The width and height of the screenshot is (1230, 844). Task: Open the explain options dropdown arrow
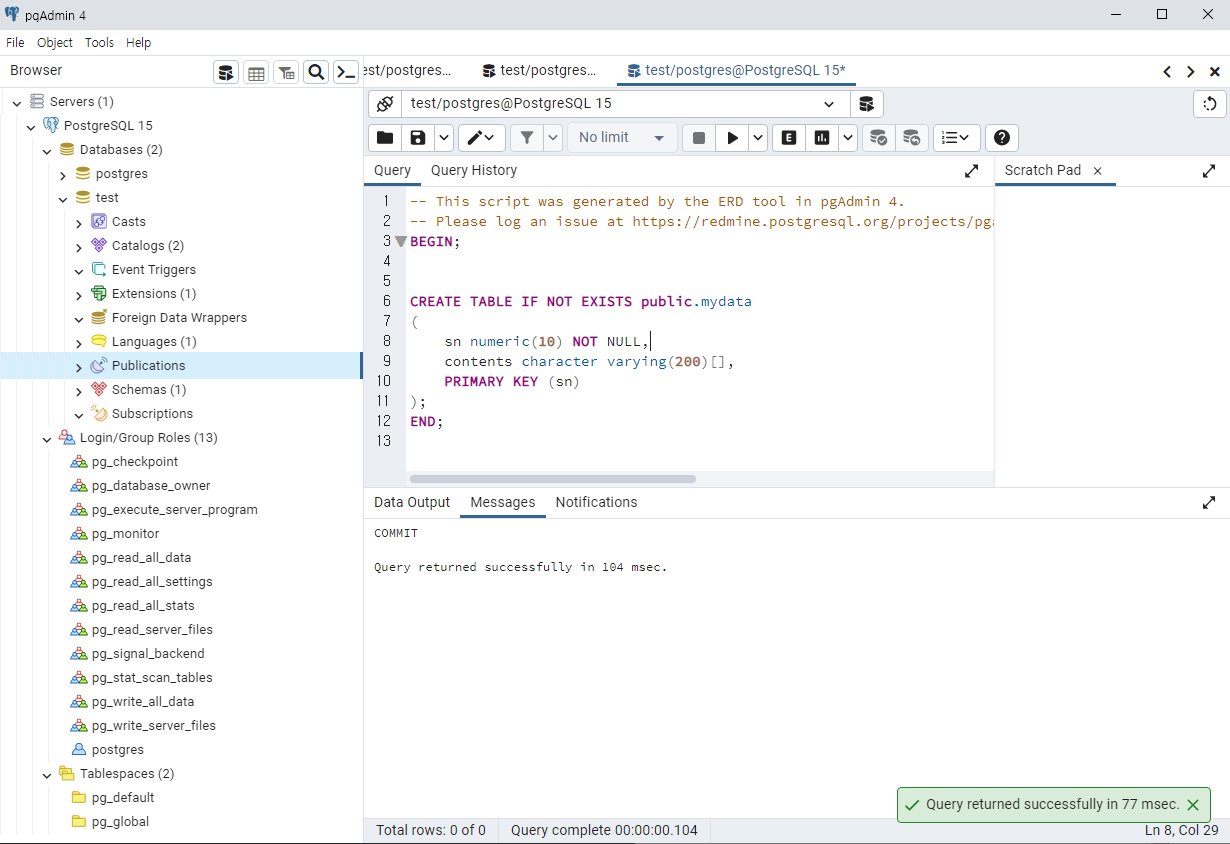click(x=848, y=138)
